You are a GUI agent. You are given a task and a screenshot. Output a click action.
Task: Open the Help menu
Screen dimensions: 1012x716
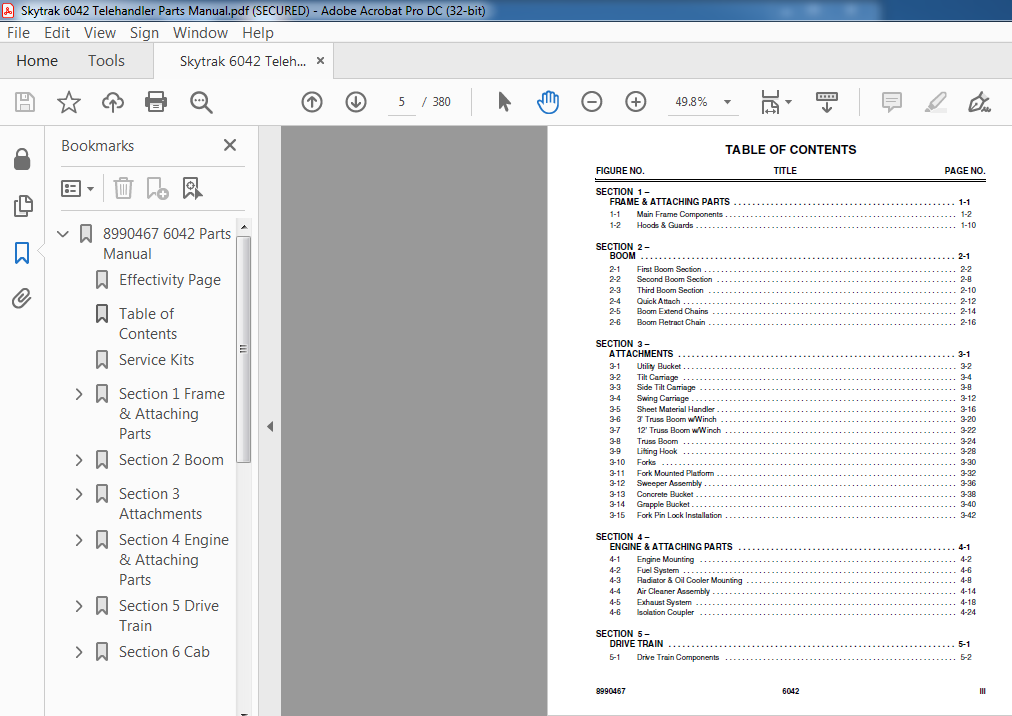pyautogui.click(x=258, y=32)
